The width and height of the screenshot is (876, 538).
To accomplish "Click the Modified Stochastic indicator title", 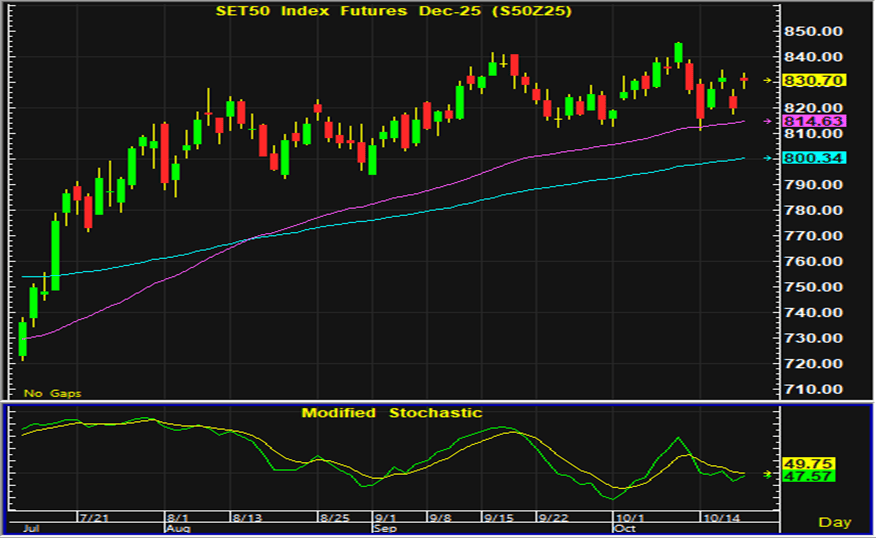I will [392, 413].
